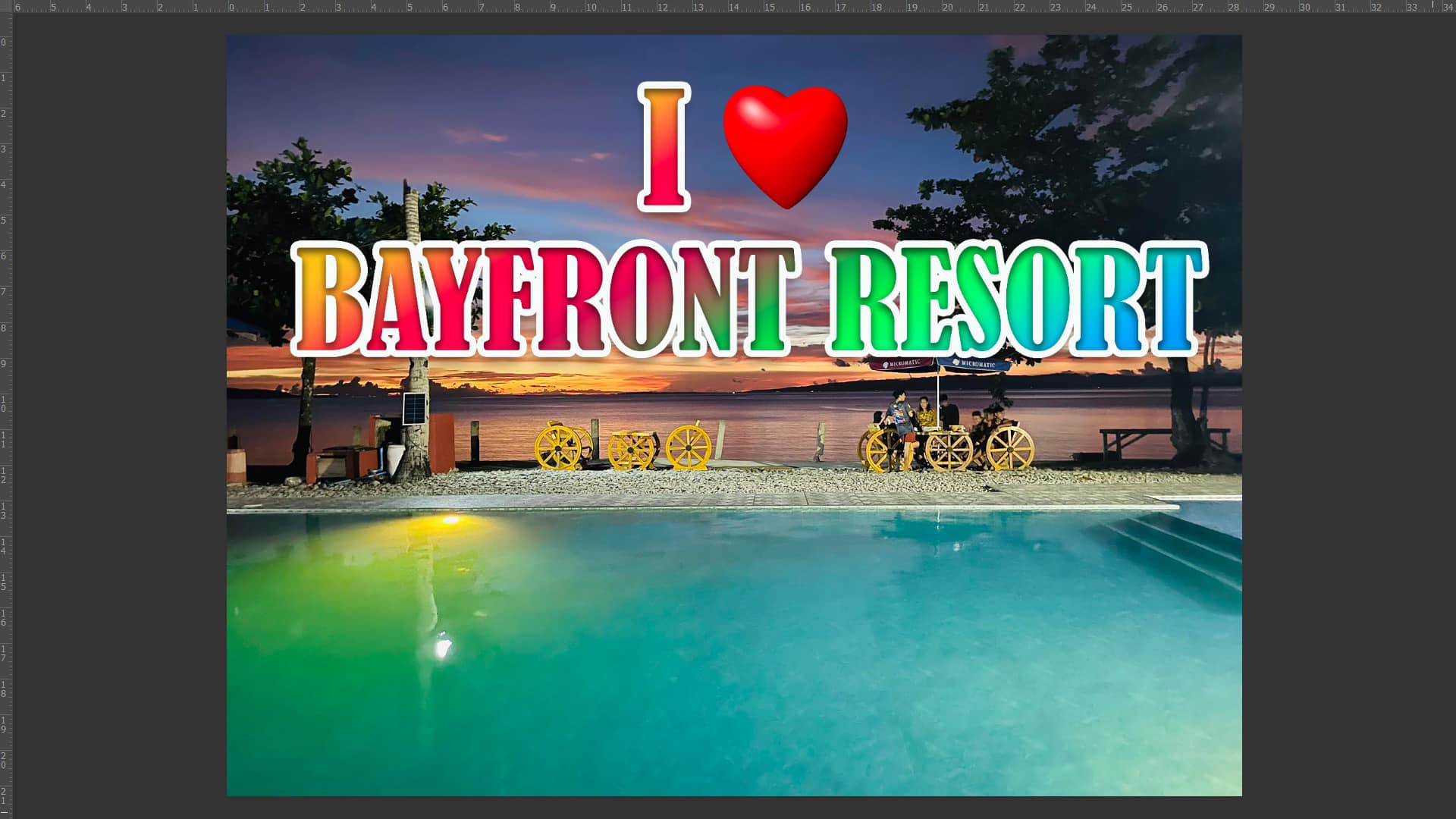Viewport: 1456px width, 819px height.
Task: Click the left Micromatic umbrella
Action: pos(904,364)
